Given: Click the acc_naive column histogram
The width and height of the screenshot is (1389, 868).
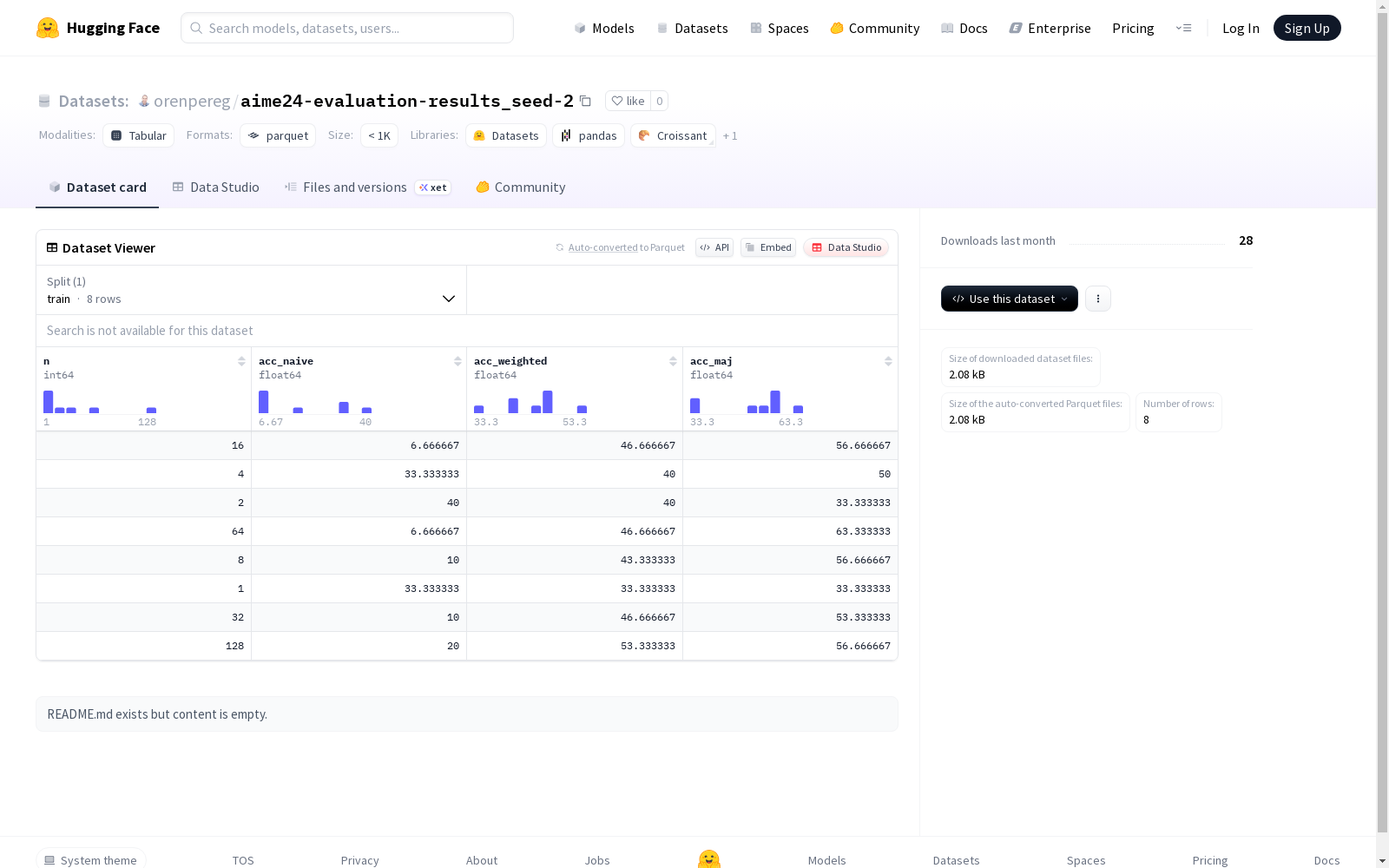Looking at the screenshot, I should (x=315, y=401).
